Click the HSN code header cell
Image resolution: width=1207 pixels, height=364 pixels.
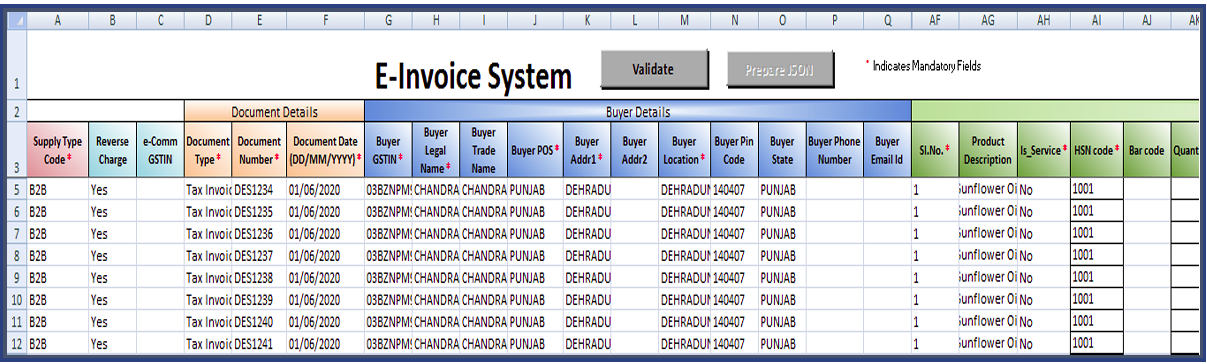[1097, 150]
